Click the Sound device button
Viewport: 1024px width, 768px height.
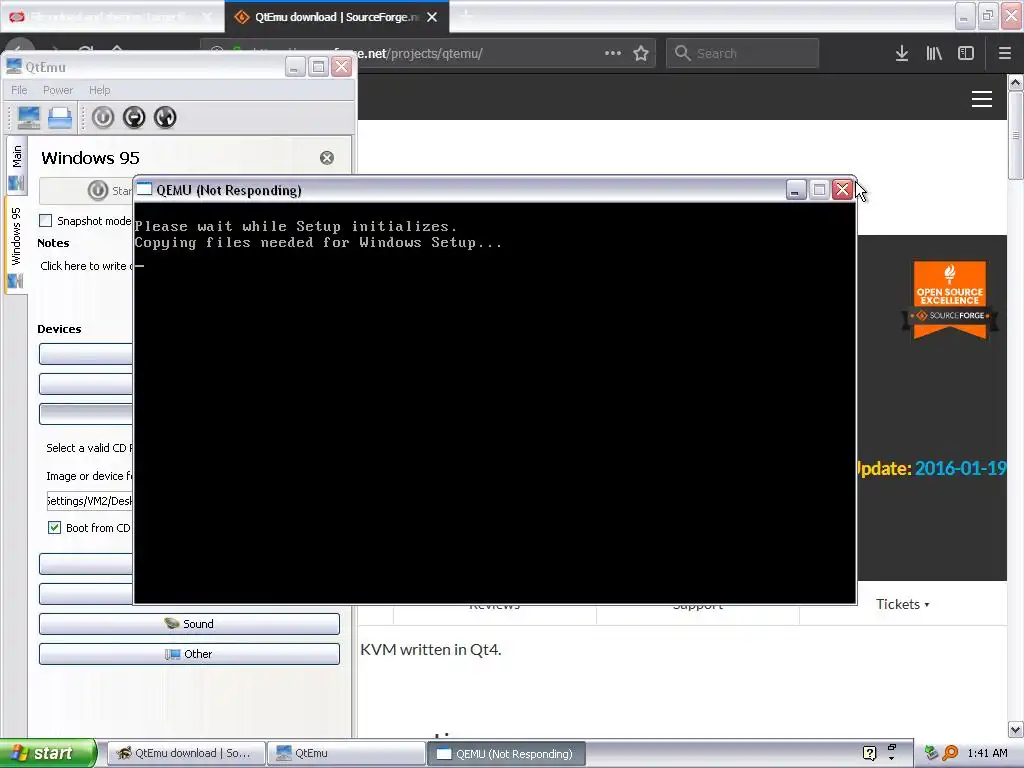coord(189,624)
